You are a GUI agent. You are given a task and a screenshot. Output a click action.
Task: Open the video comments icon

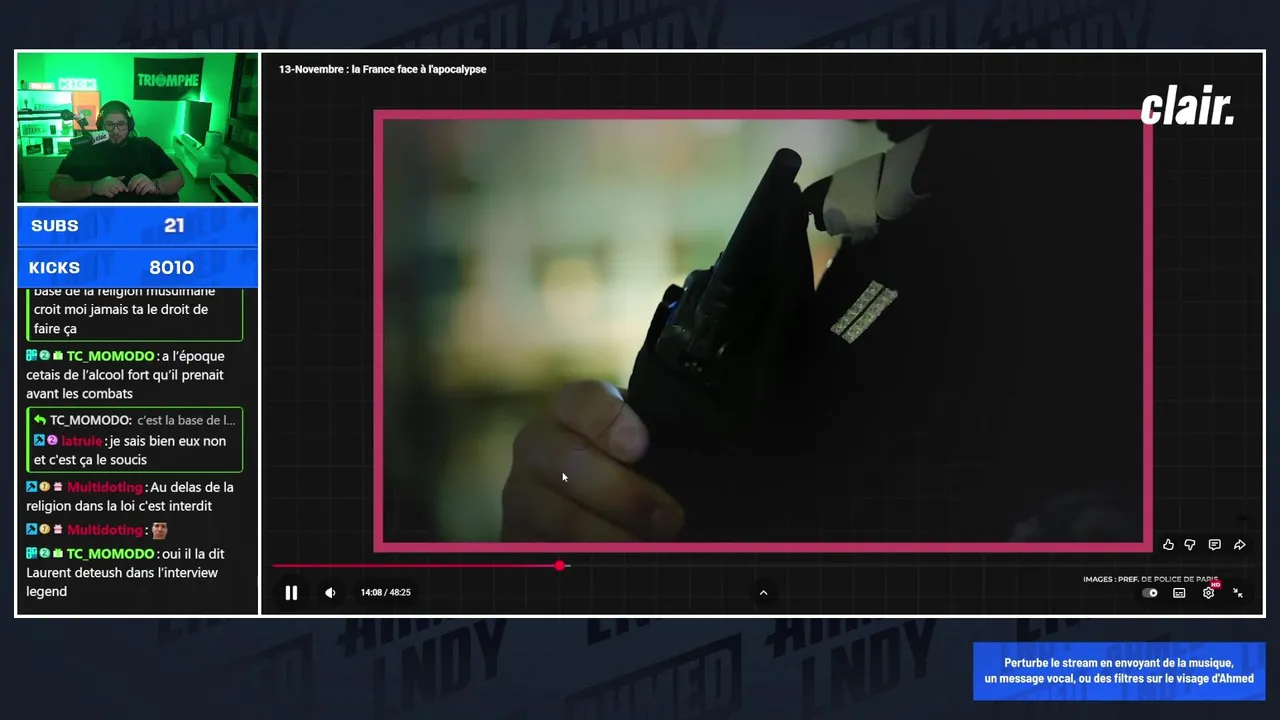(x=1215, y=545)
